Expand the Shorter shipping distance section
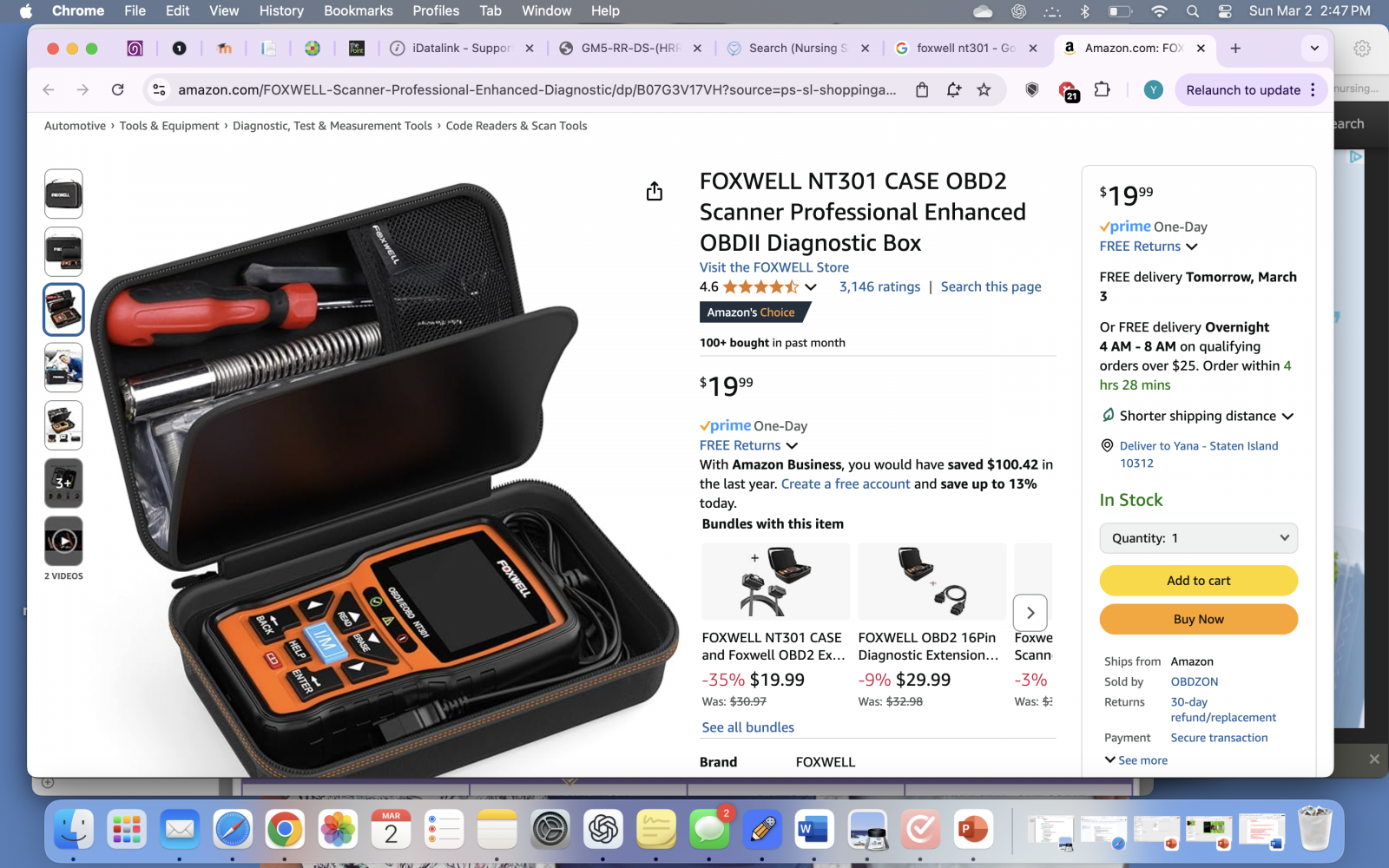The image size is (1389, 868). [x=1198, y=416]
